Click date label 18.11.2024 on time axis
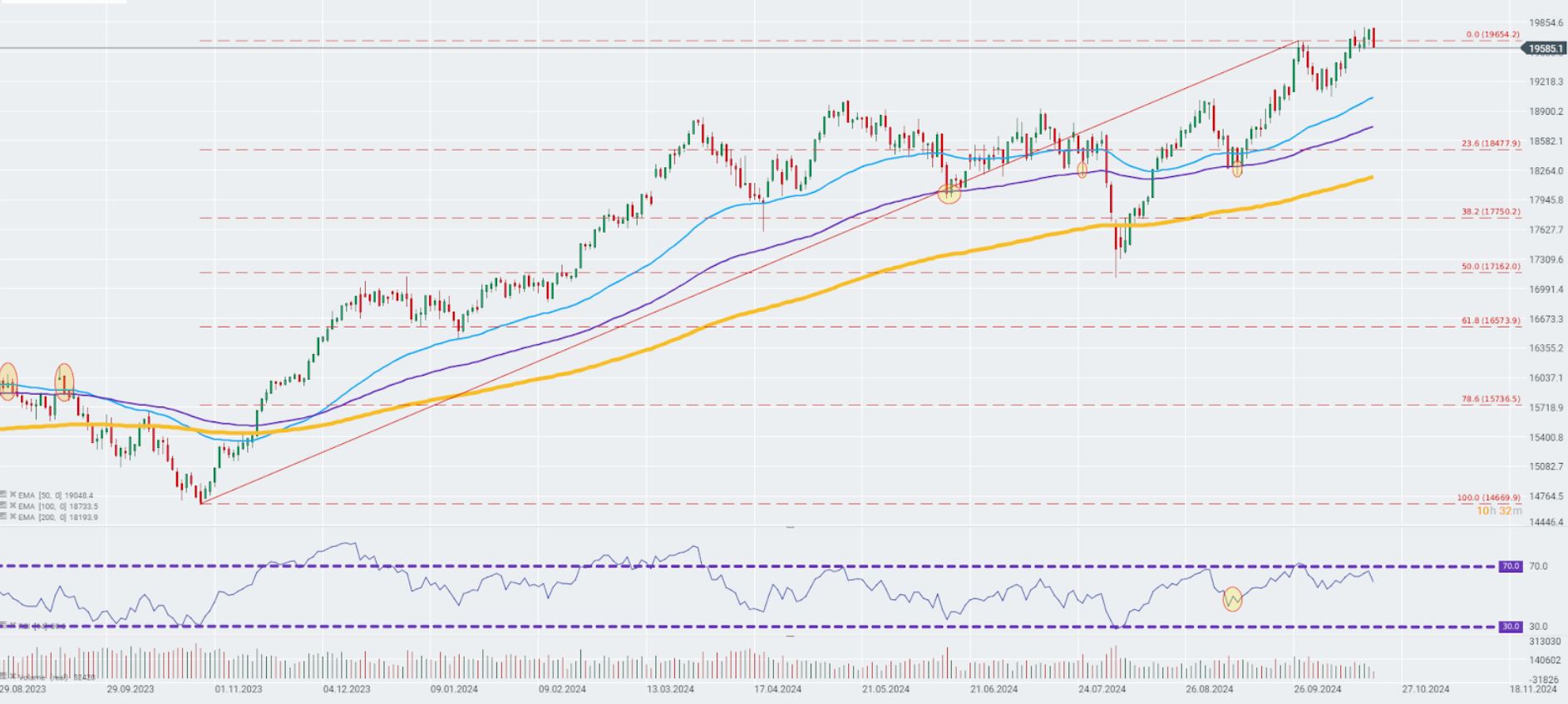 click(1533, 689)
